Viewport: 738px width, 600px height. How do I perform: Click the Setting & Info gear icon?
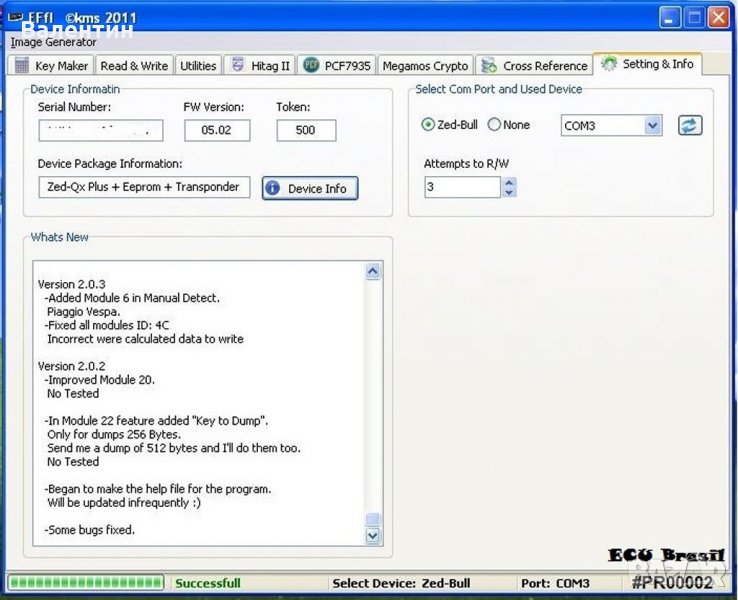click(x=609, y=64)
